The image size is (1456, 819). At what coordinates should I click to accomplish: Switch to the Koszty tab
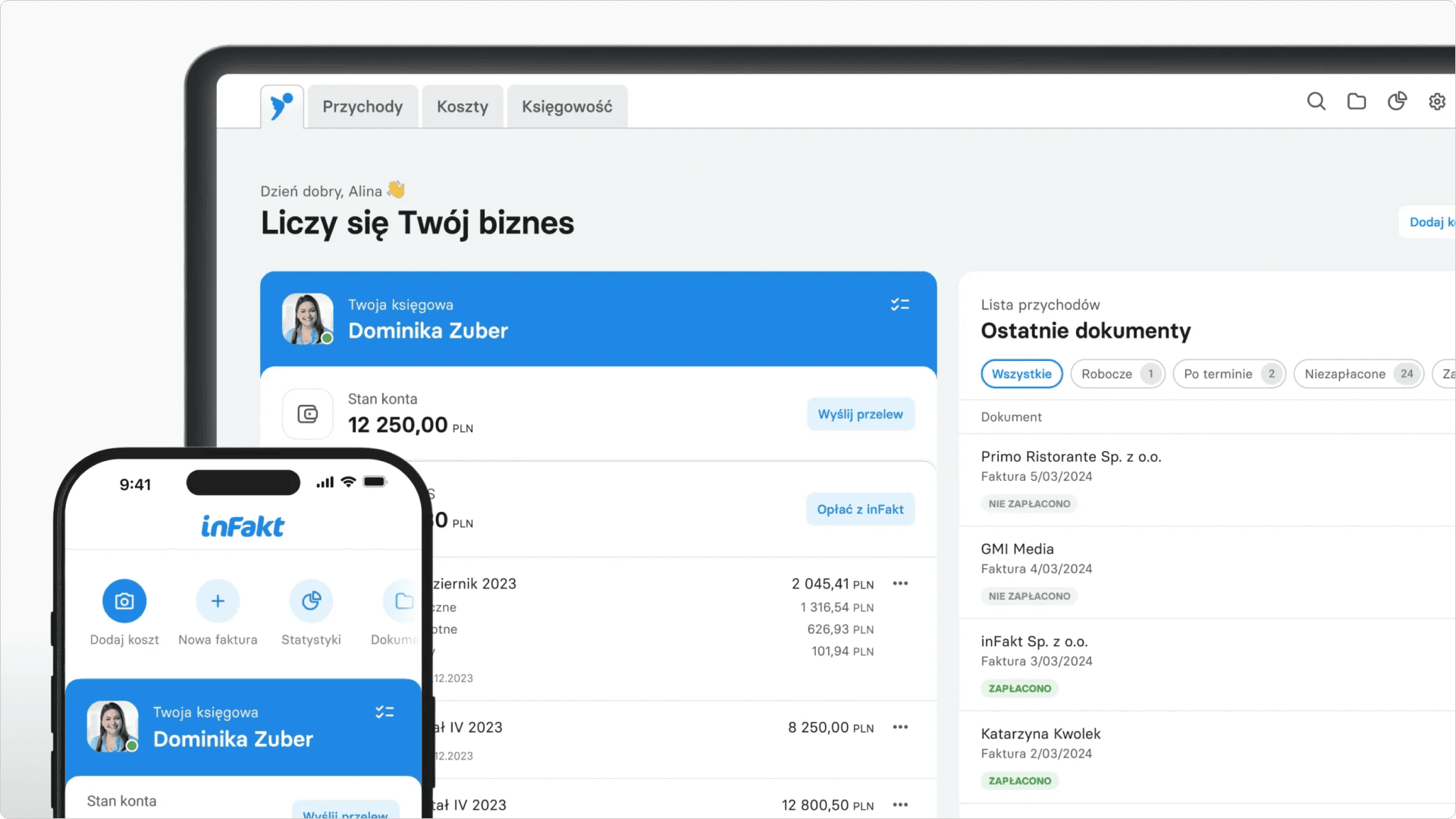tap(463, 106)
